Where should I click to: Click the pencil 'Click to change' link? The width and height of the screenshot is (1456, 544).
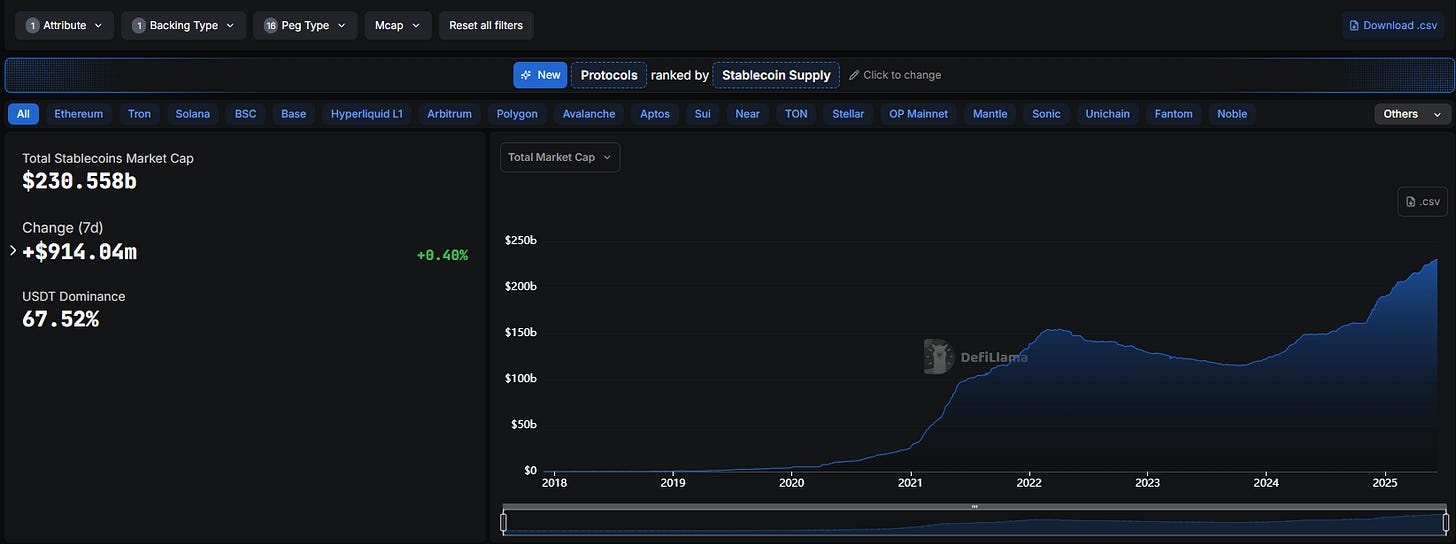click(894, 75)
